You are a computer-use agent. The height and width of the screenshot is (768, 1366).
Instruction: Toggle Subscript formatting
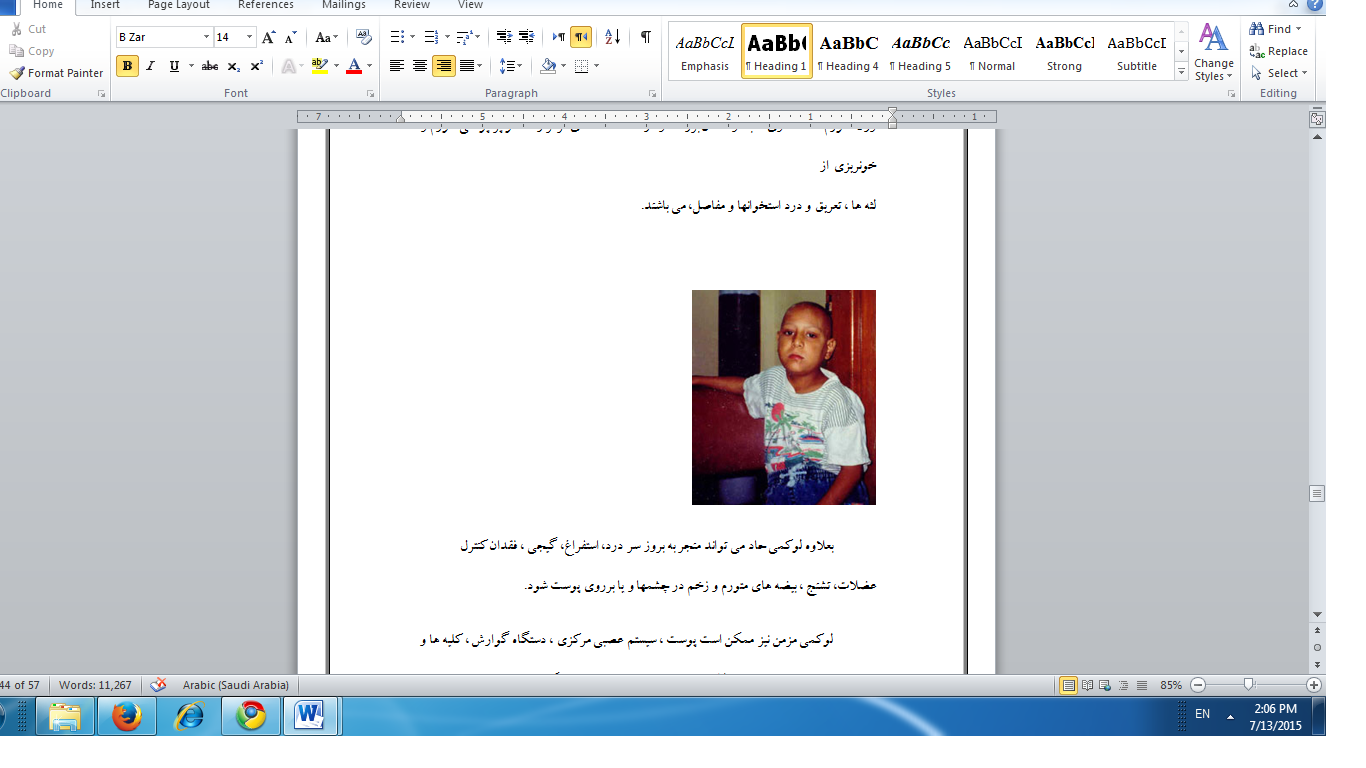tap(233, 66)
